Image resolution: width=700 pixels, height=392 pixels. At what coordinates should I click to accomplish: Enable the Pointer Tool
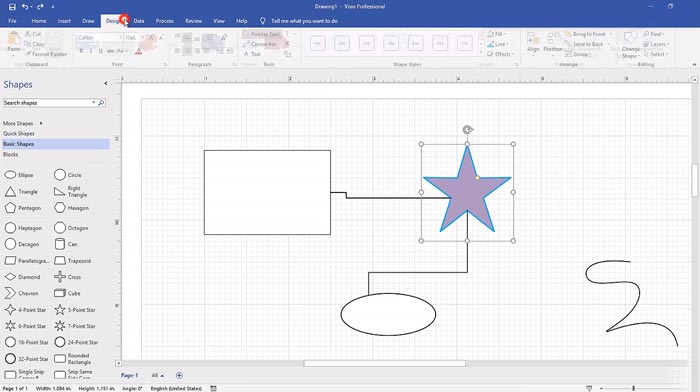click(262, 34)
